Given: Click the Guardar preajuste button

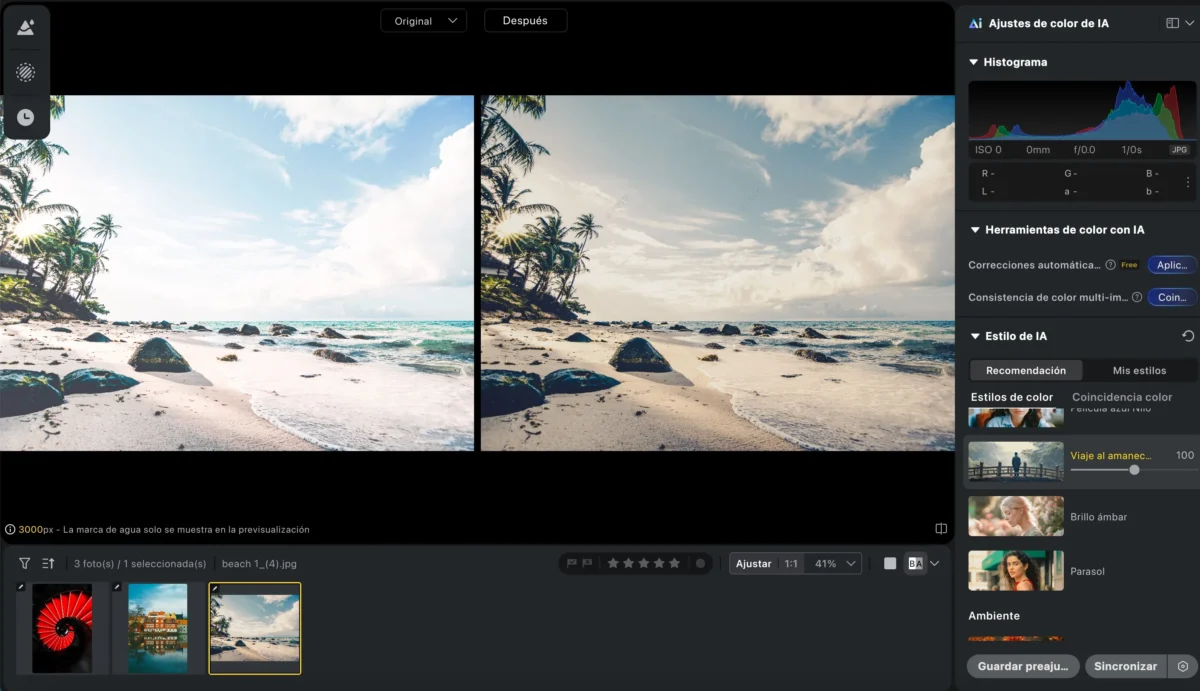Looking at the screenshot, I should click(x=1023, y=666).
